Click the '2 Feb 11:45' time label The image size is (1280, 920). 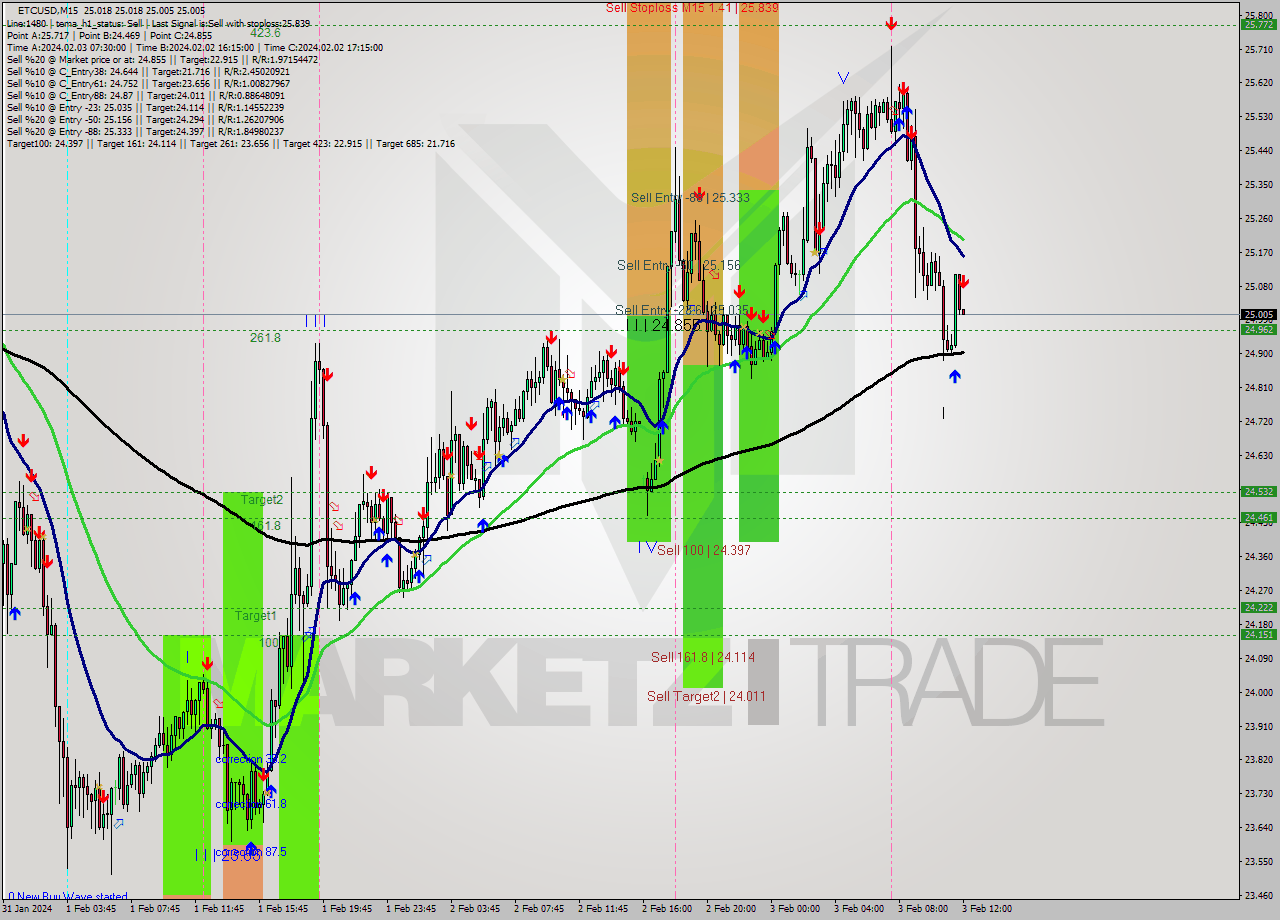603,909
